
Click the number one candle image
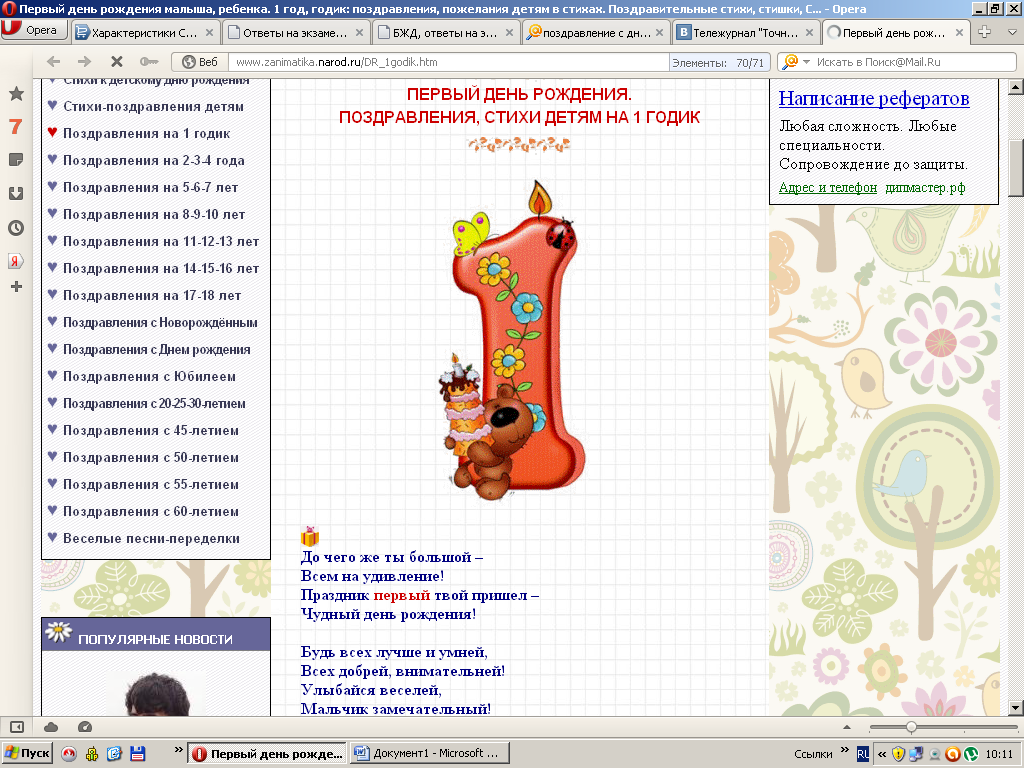tap(513, 342)
